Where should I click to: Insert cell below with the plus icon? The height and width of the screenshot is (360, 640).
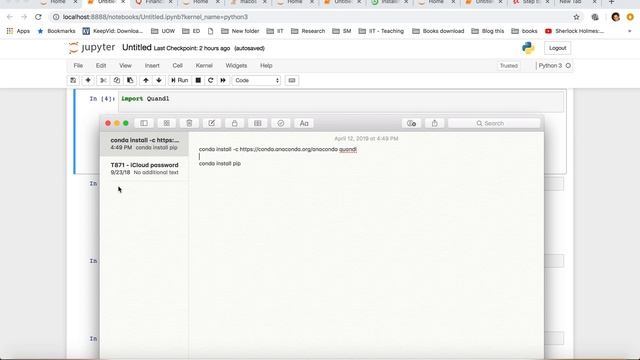88,80
